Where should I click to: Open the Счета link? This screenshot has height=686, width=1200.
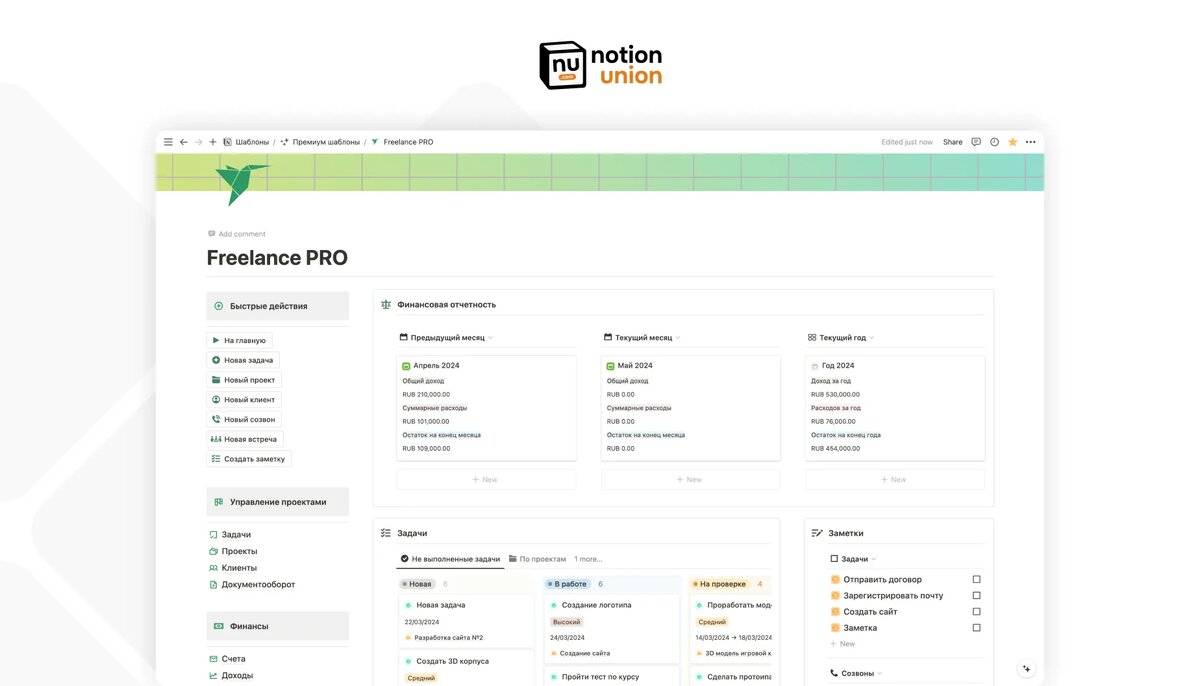pyautogui.click(x=227, y=659)
